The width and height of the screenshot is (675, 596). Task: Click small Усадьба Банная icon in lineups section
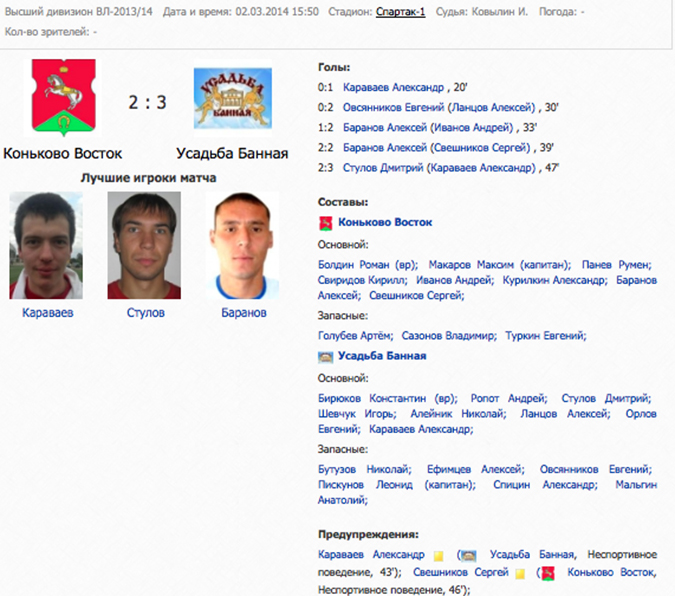[x=325, y=357]
